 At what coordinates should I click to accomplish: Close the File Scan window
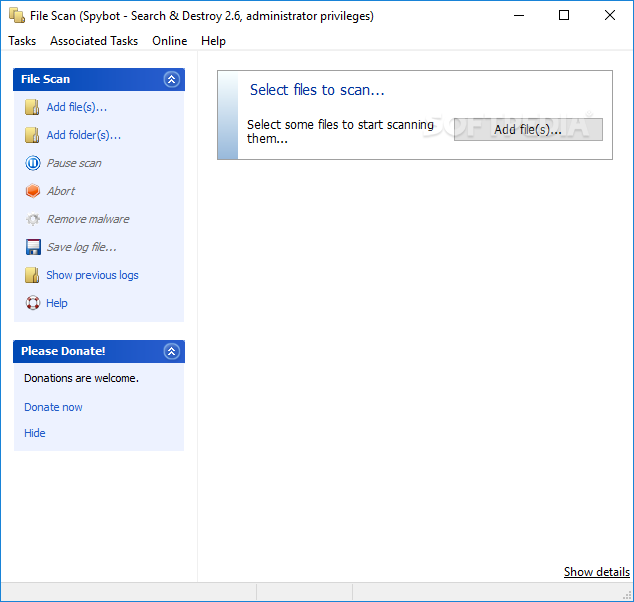point(610,15)
